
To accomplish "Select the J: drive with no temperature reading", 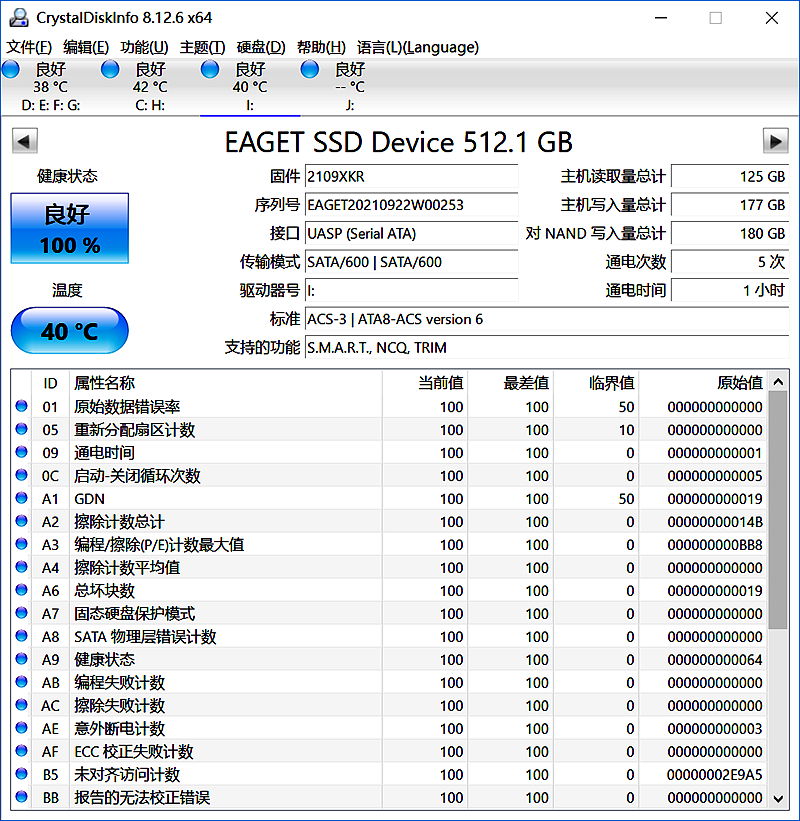I will 310,69.
